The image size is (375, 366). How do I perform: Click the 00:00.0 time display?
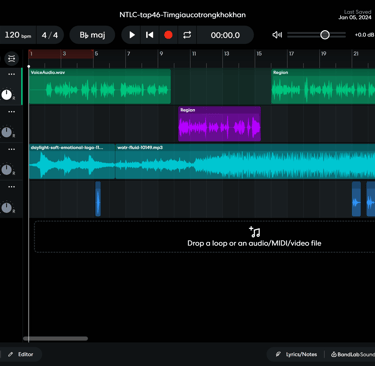pos(225,35)
